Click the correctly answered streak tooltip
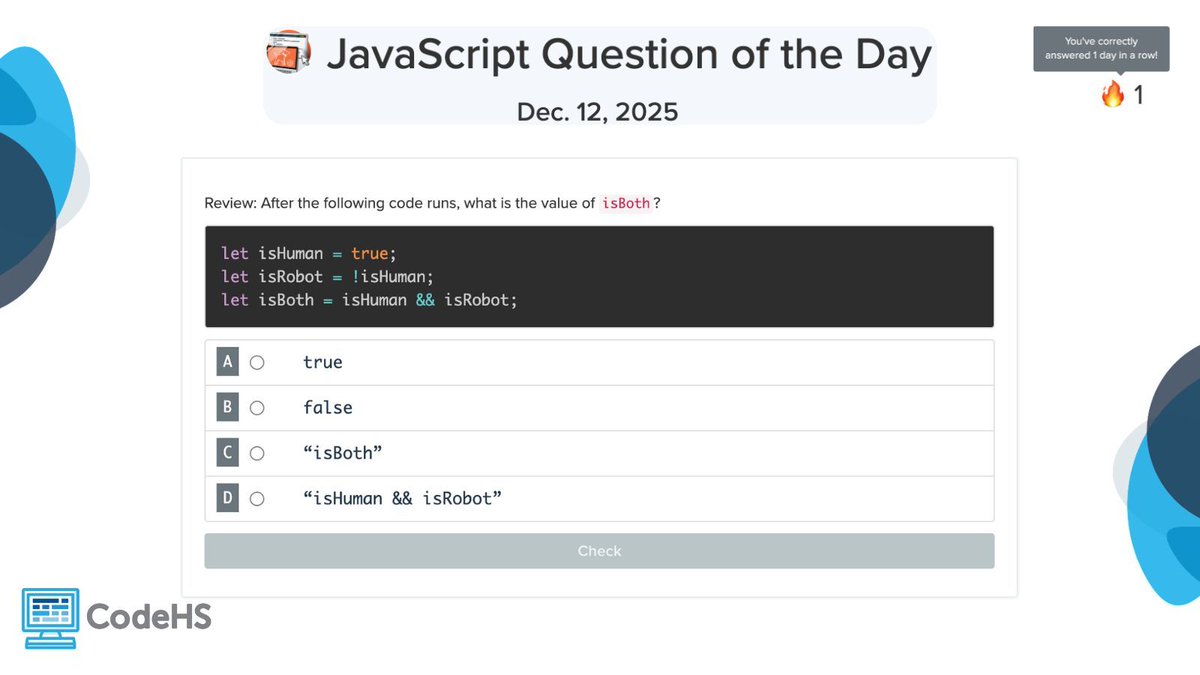 tap(1101, 48)
